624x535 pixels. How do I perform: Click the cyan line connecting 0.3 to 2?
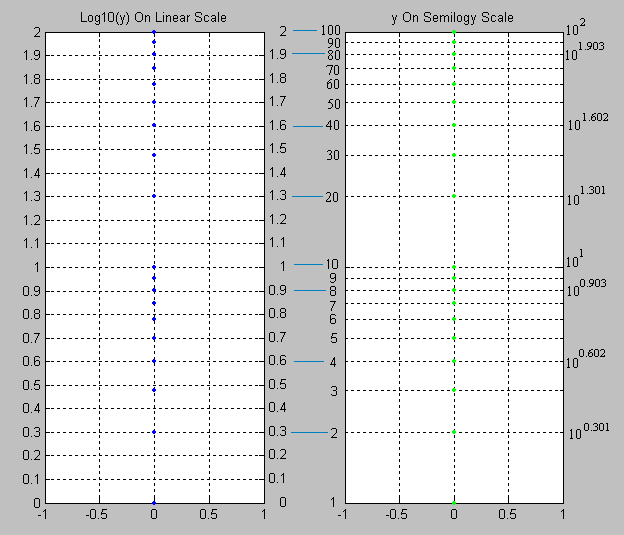pyautogui.click(x=307, y=432)
